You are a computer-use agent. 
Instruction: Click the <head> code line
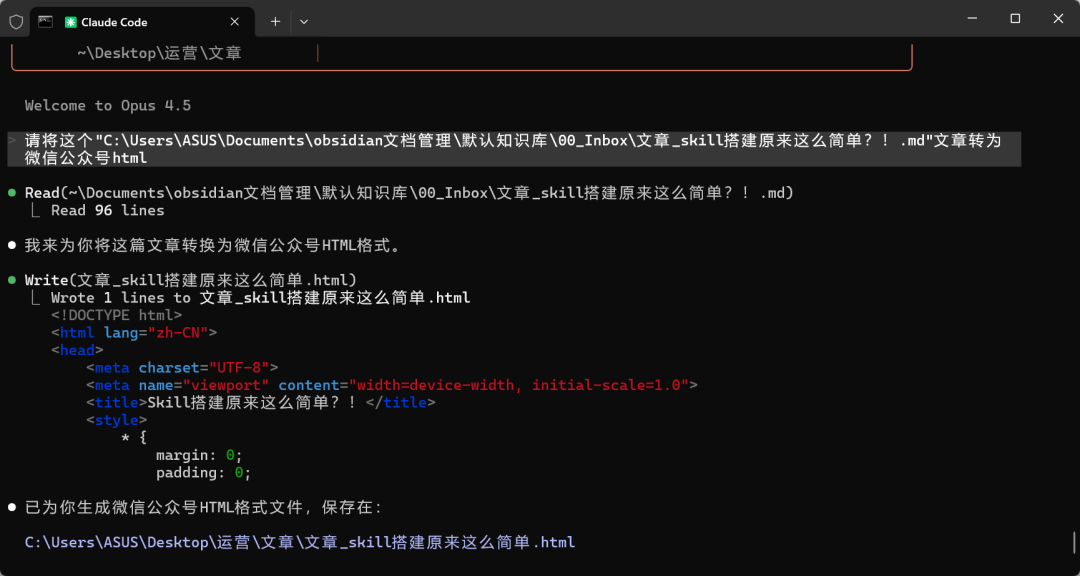pyautogui.click(x=76, y=350)
